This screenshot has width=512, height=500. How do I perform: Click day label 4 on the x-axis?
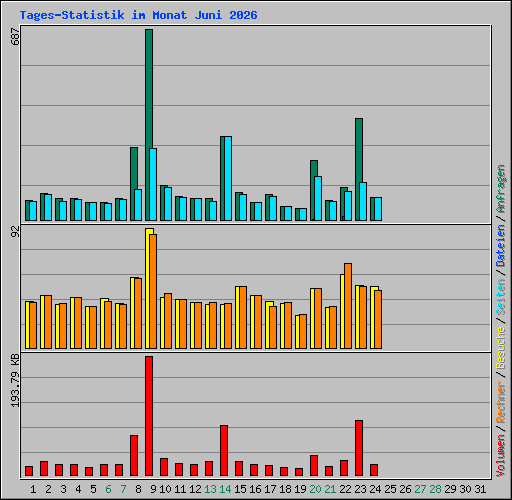[x=78, y=489]
